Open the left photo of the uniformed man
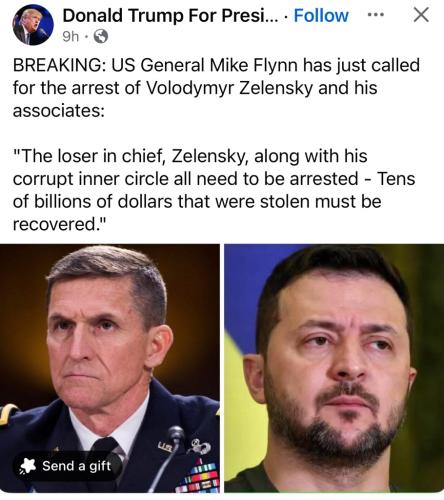Image resolution: width=444 pixels, height=500 pixels. tap(110, 368)
